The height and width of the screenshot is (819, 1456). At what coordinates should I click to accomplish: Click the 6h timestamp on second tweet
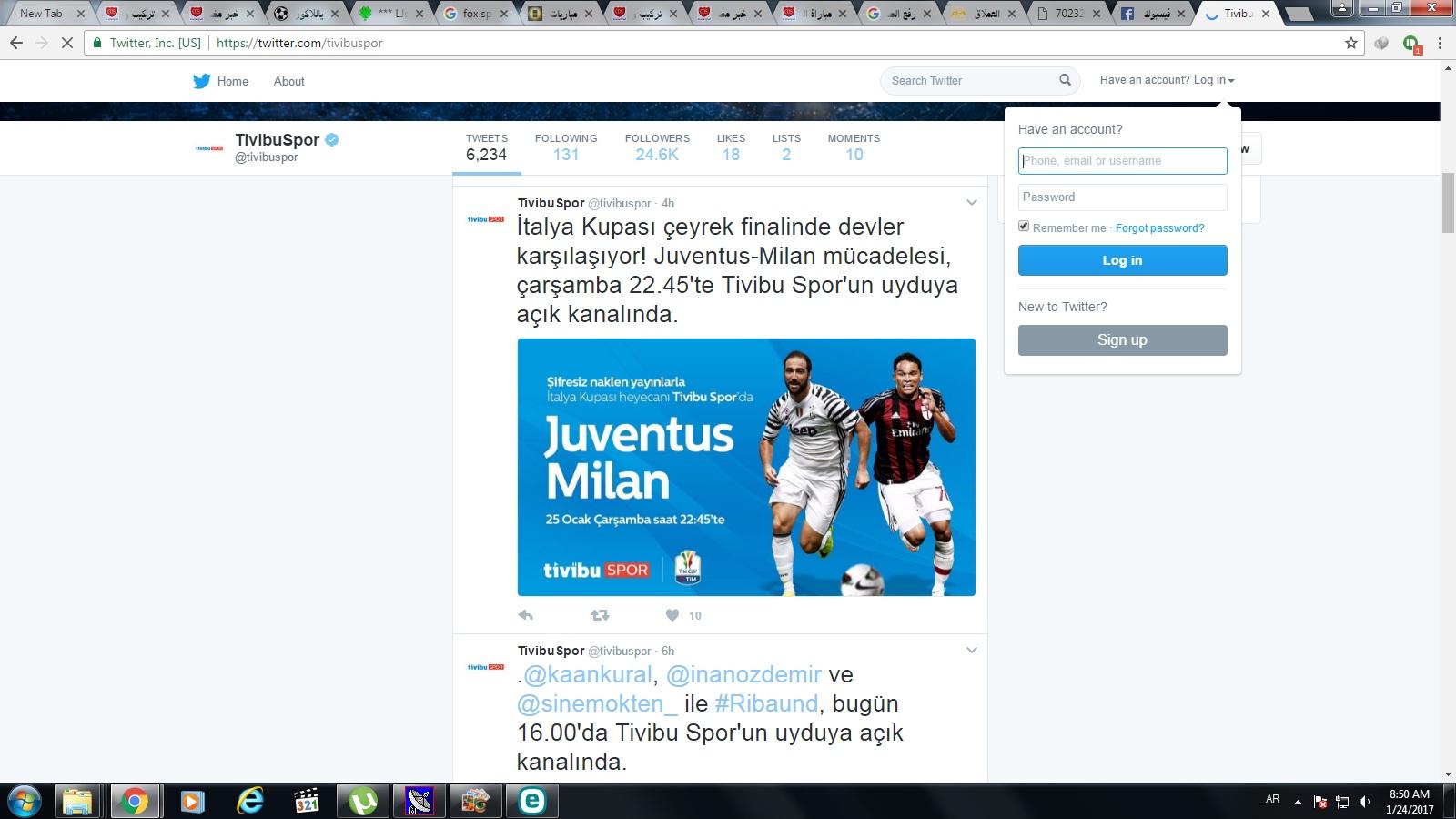pos(668,651)
